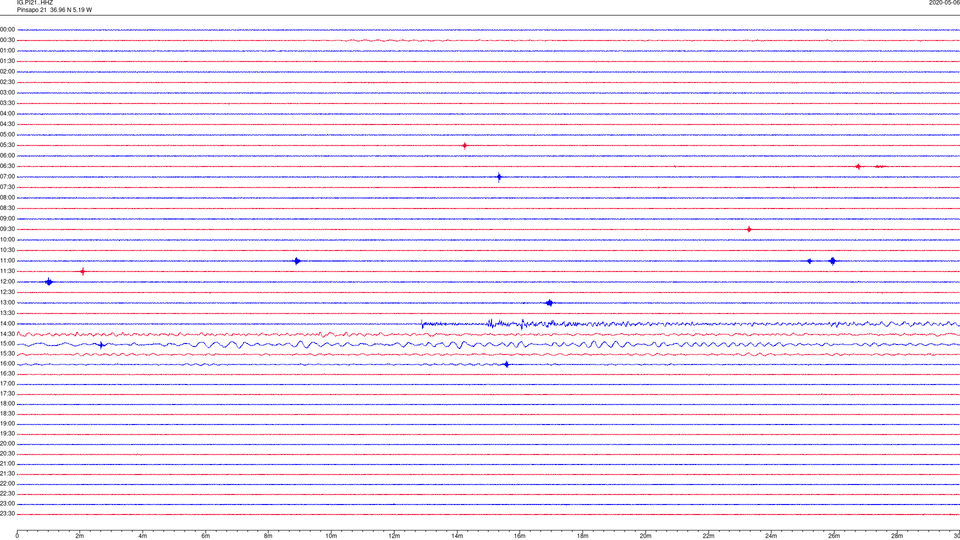Image resolution: width=960 pixels, height=540 pixels.
Task: Select the largest 11:00 trace spike at 26m
Action: [832, 261]
